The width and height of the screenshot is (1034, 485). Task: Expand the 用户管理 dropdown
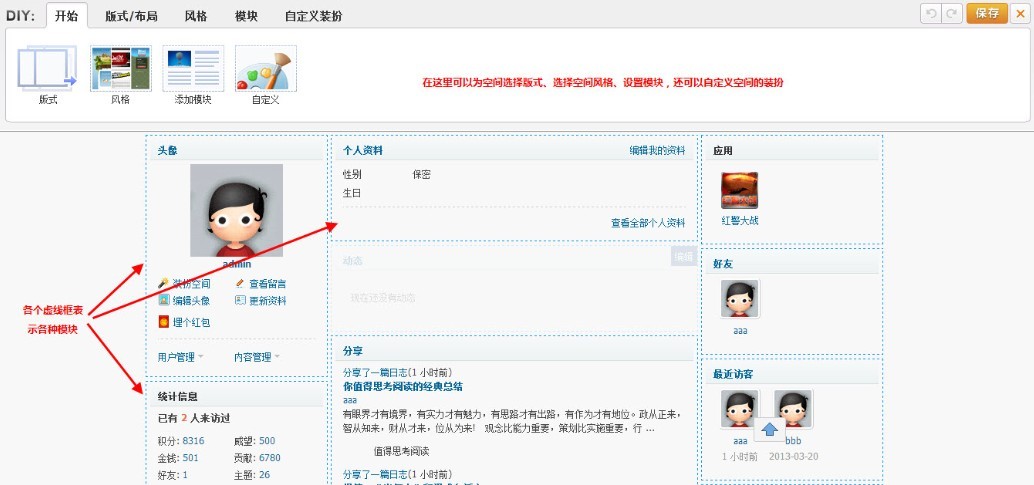click(x=180, y=357)
